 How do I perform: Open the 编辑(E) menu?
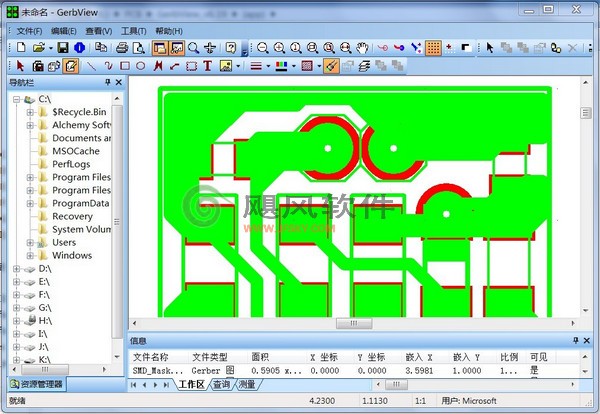coord(64,31)
